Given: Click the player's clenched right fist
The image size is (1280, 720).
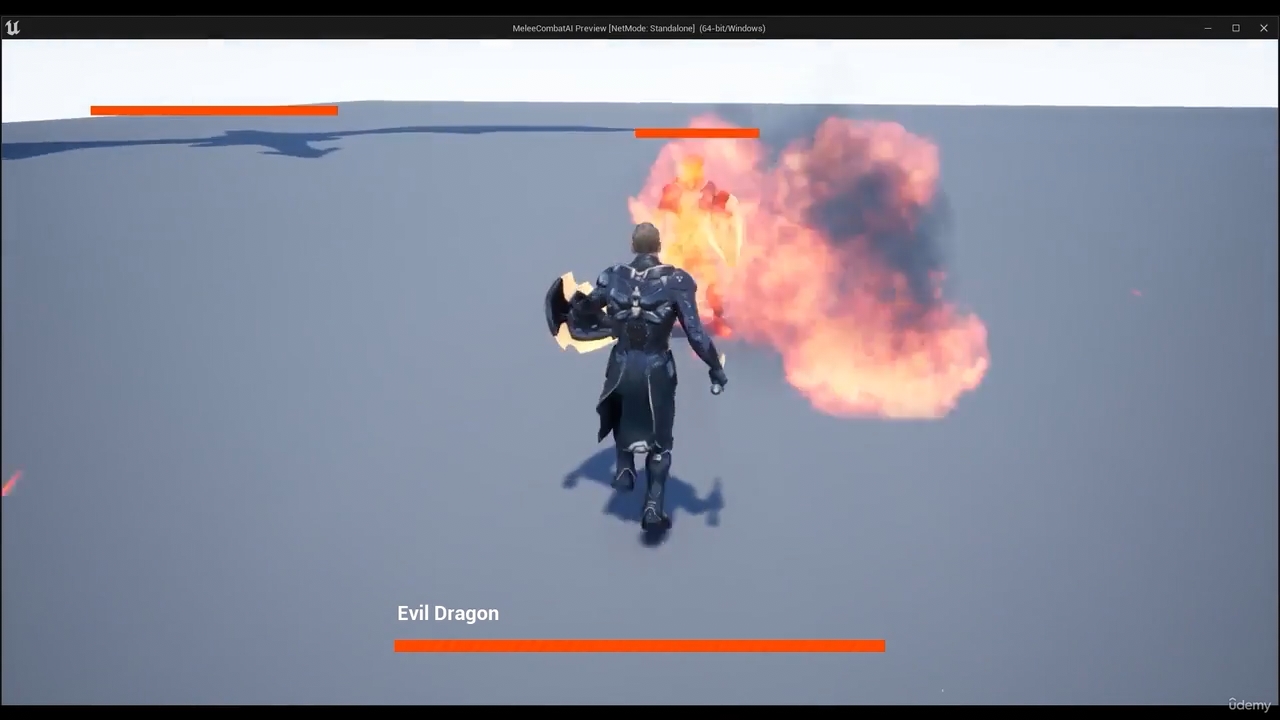Looking at the screenshot, I should (x=717, y=381).
